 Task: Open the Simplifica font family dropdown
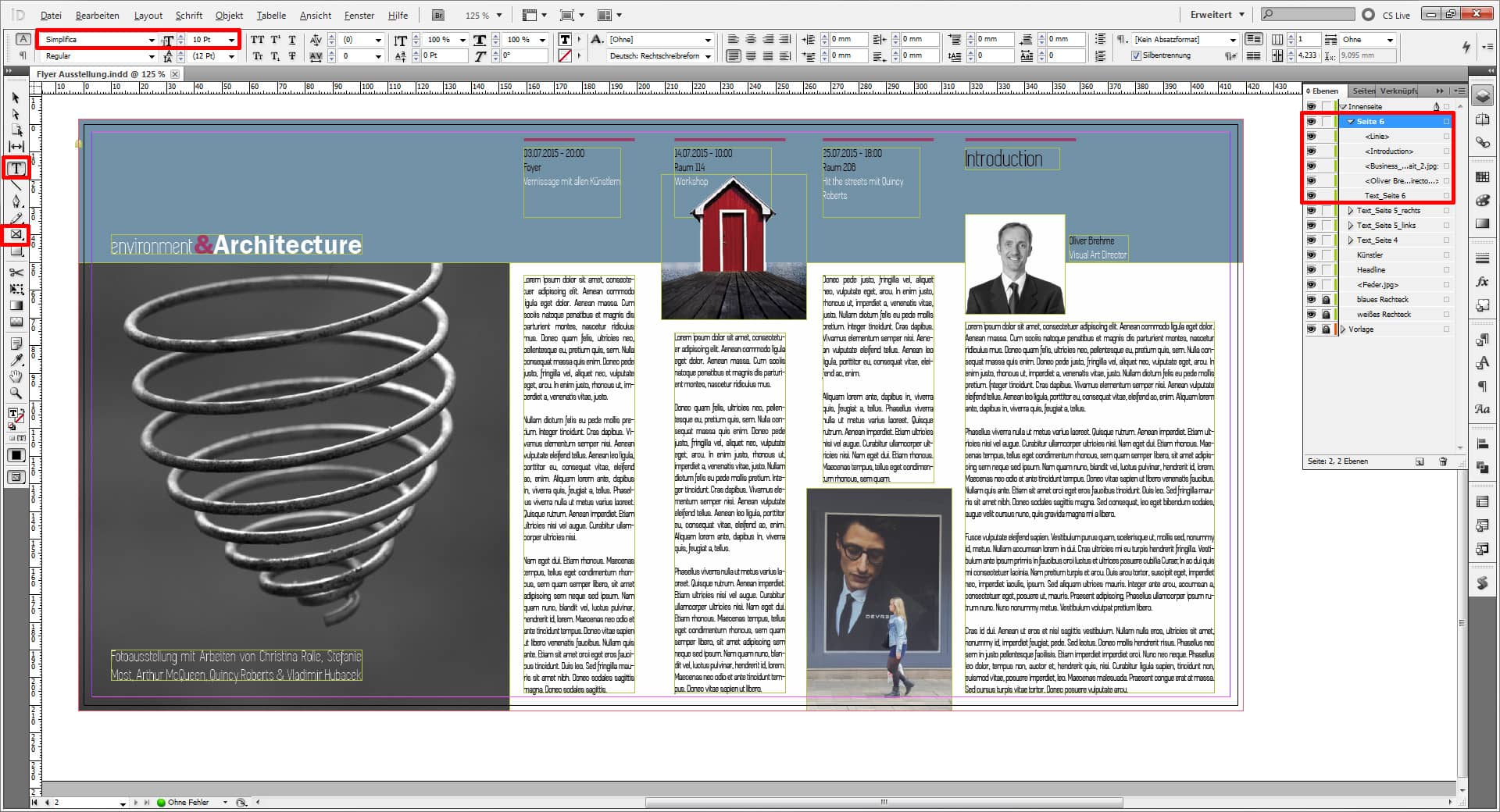[152, 40]
